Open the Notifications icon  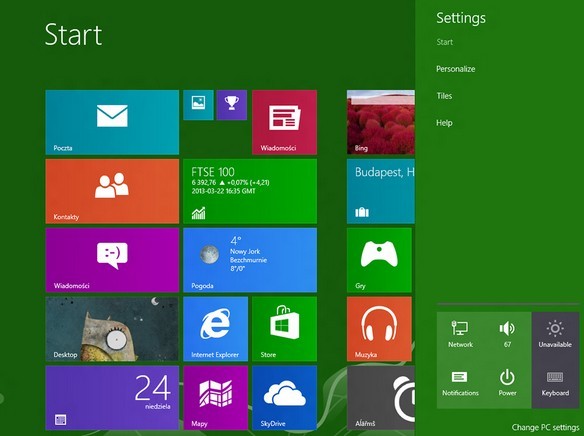pos(460,384)
